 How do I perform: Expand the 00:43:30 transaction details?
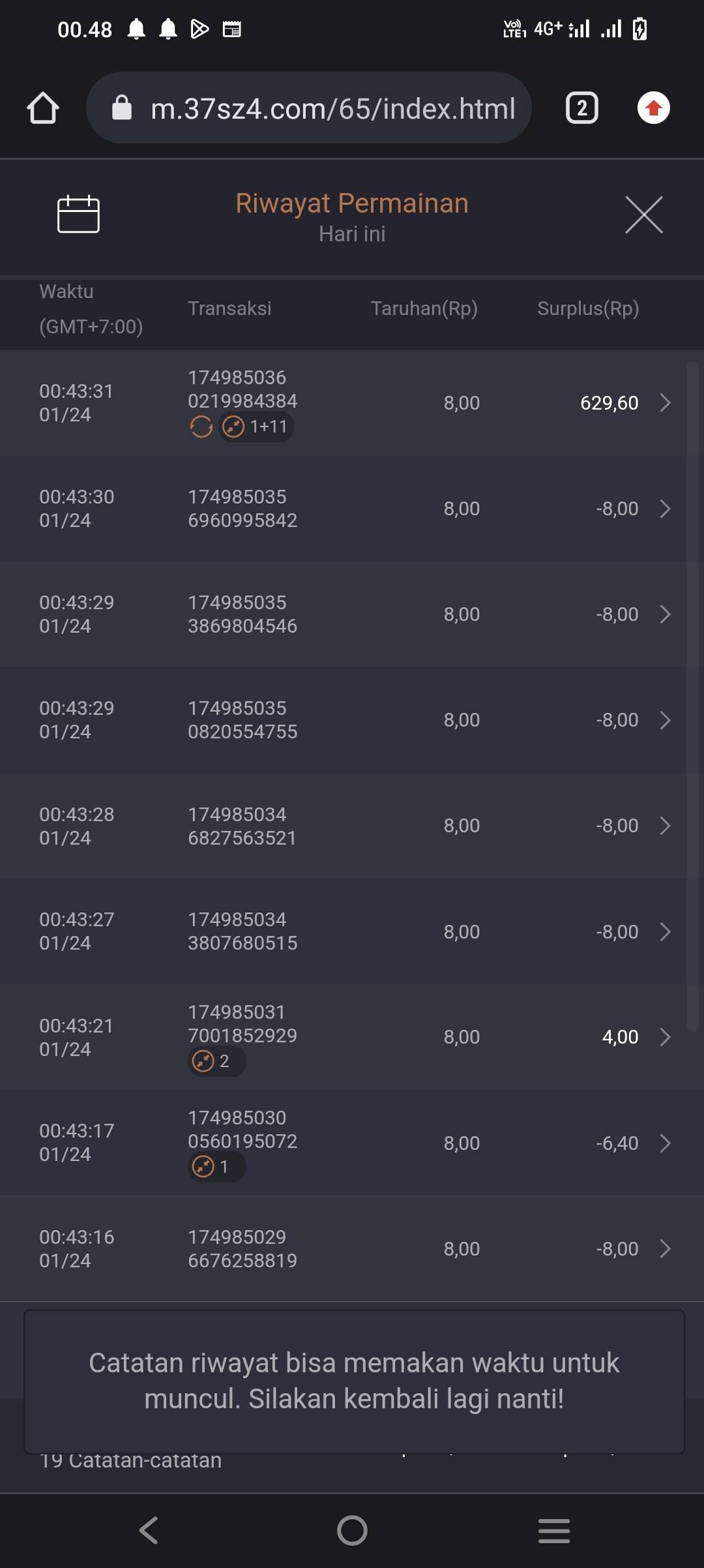[665, 509]
